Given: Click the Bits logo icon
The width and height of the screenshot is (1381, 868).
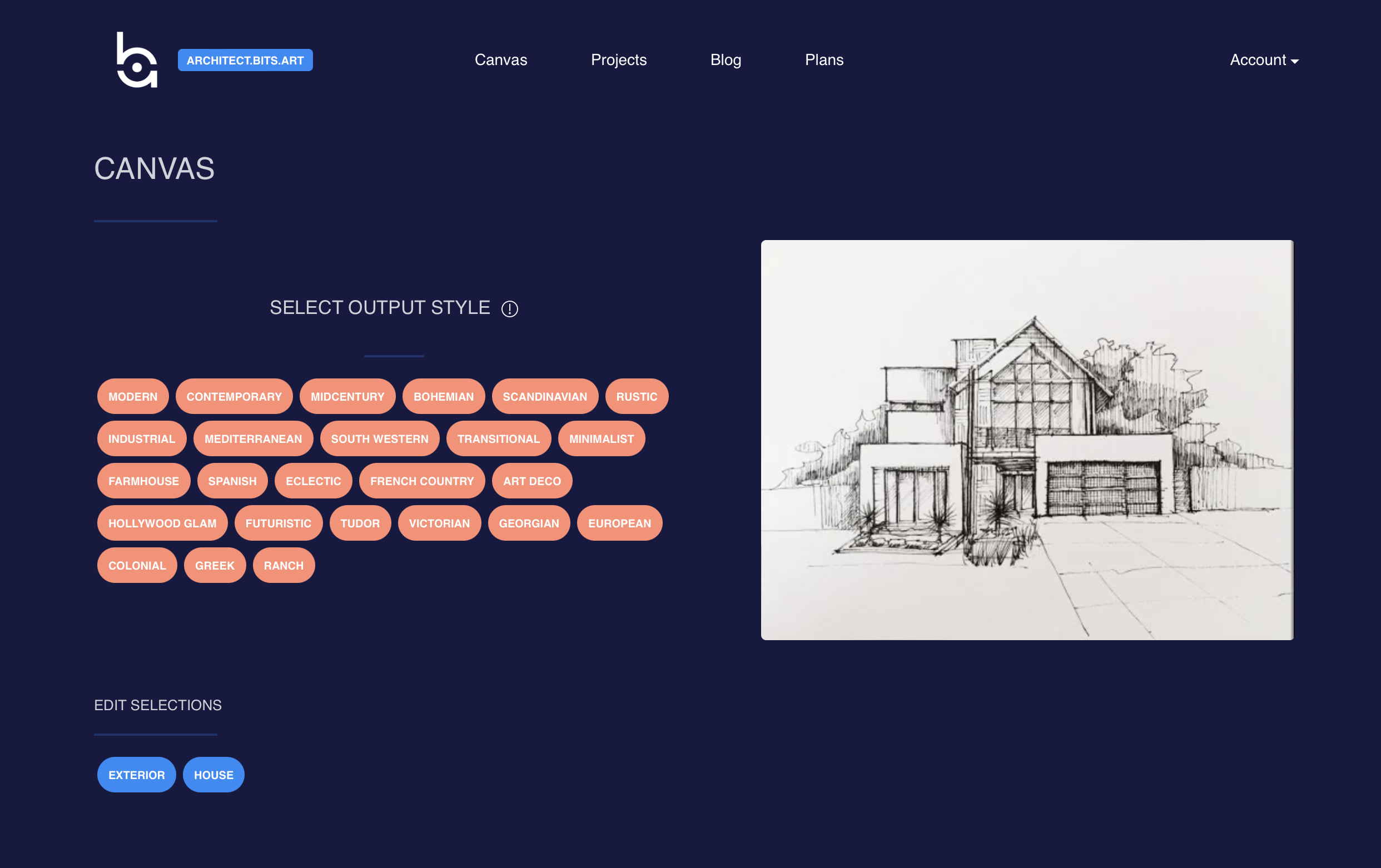Looking at the screenshot, I should (x=137, y=60).
